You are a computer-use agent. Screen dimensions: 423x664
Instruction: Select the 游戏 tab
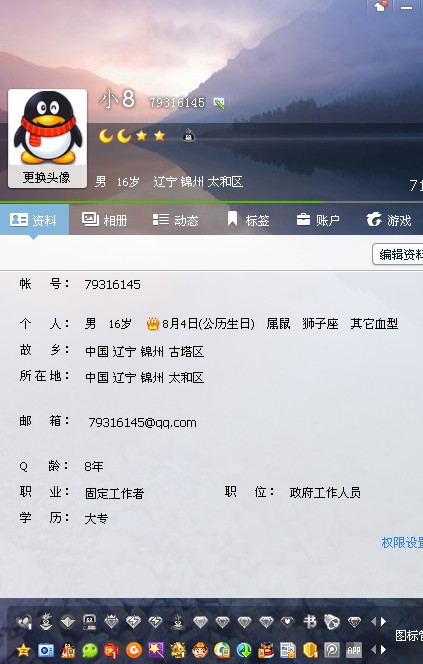389,220
